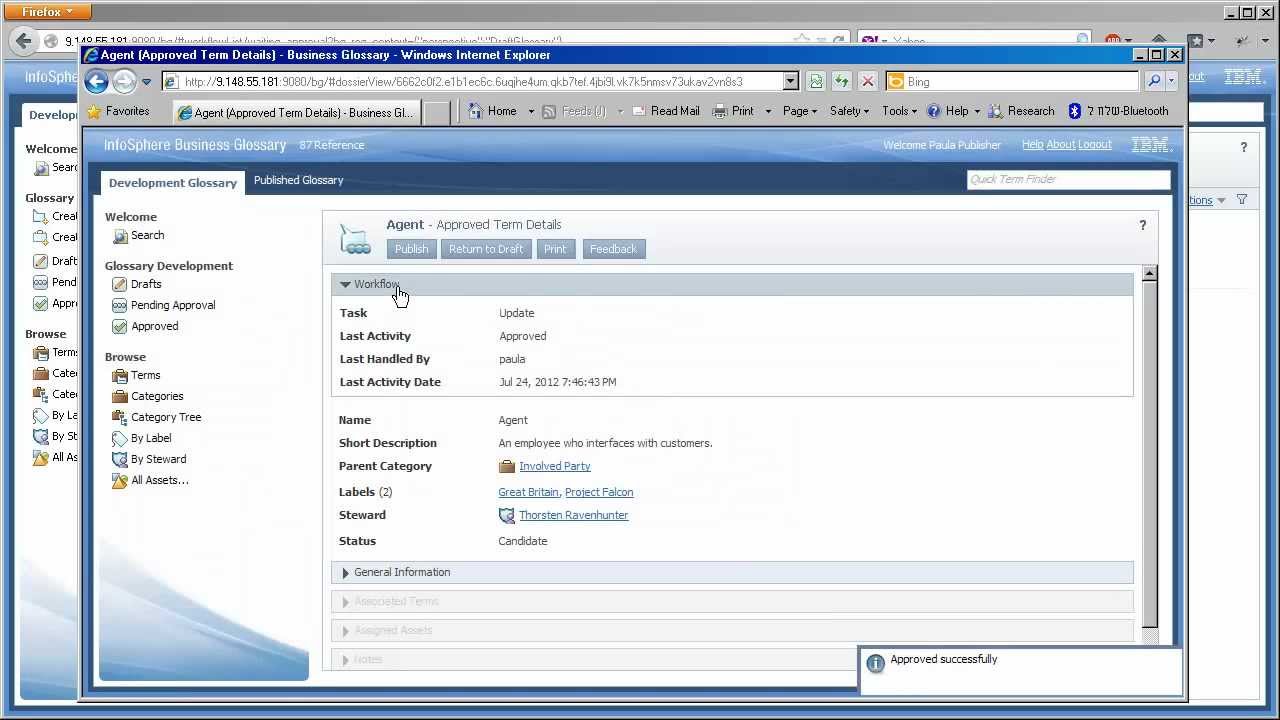Click the IE forward arrow button

point(124,82)
